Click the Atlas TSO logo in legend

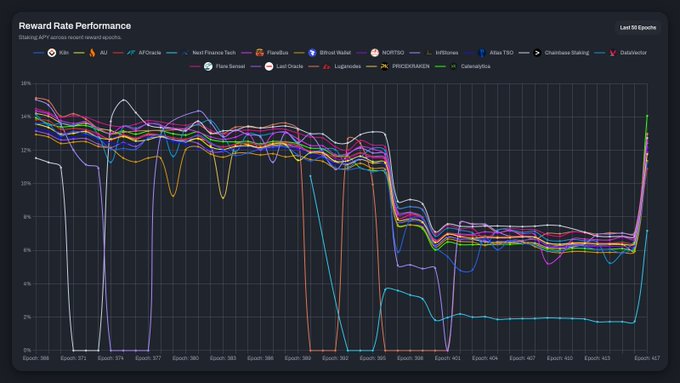[x=481, y=53]
